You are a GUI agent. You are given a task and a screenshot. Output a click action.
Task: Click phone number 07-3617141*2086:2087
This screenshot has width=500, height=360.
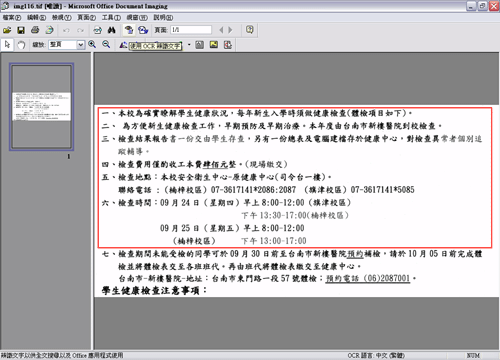253,190
